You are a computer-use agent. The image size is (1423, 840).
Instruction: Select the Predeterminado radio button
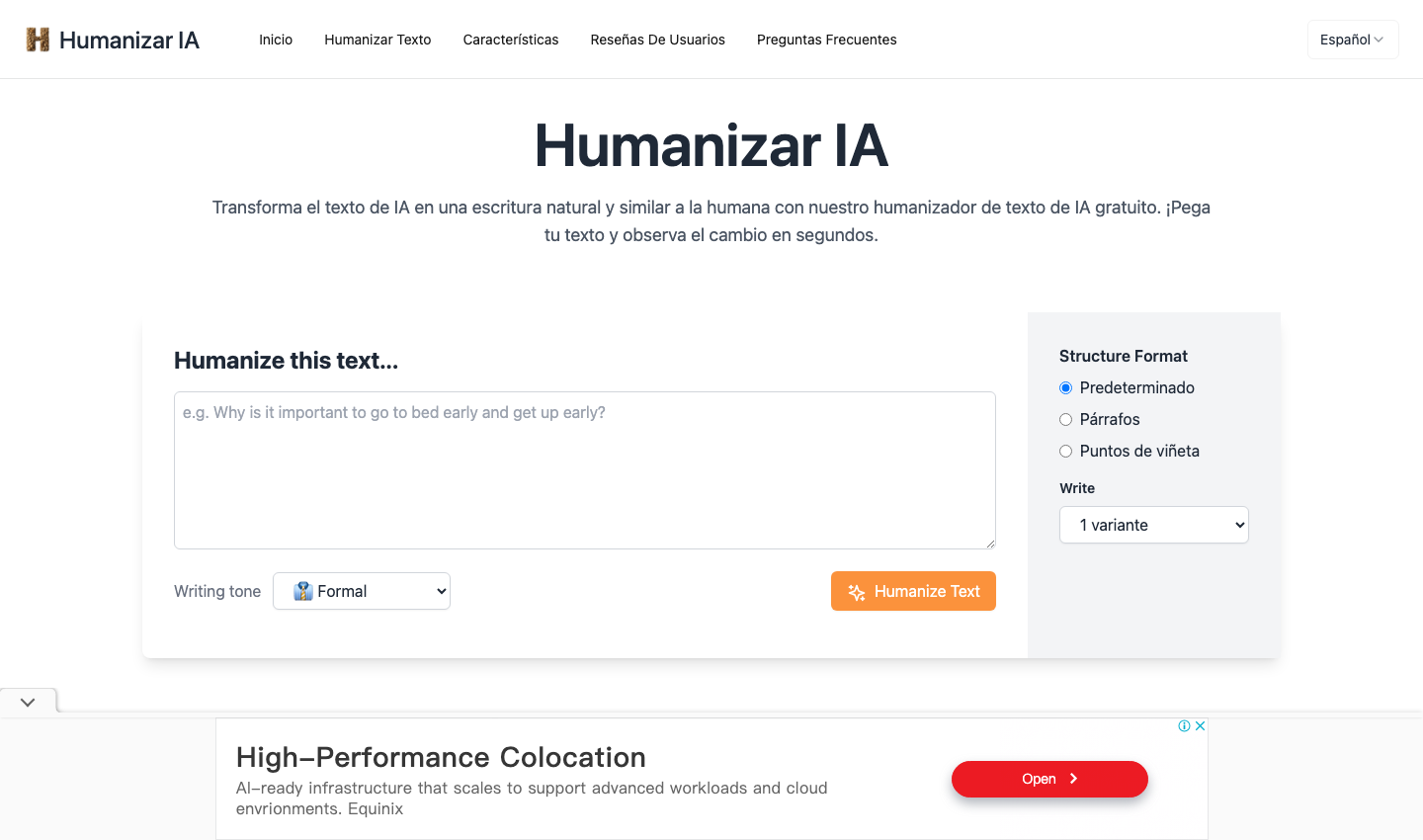(x=1065, y=387)
